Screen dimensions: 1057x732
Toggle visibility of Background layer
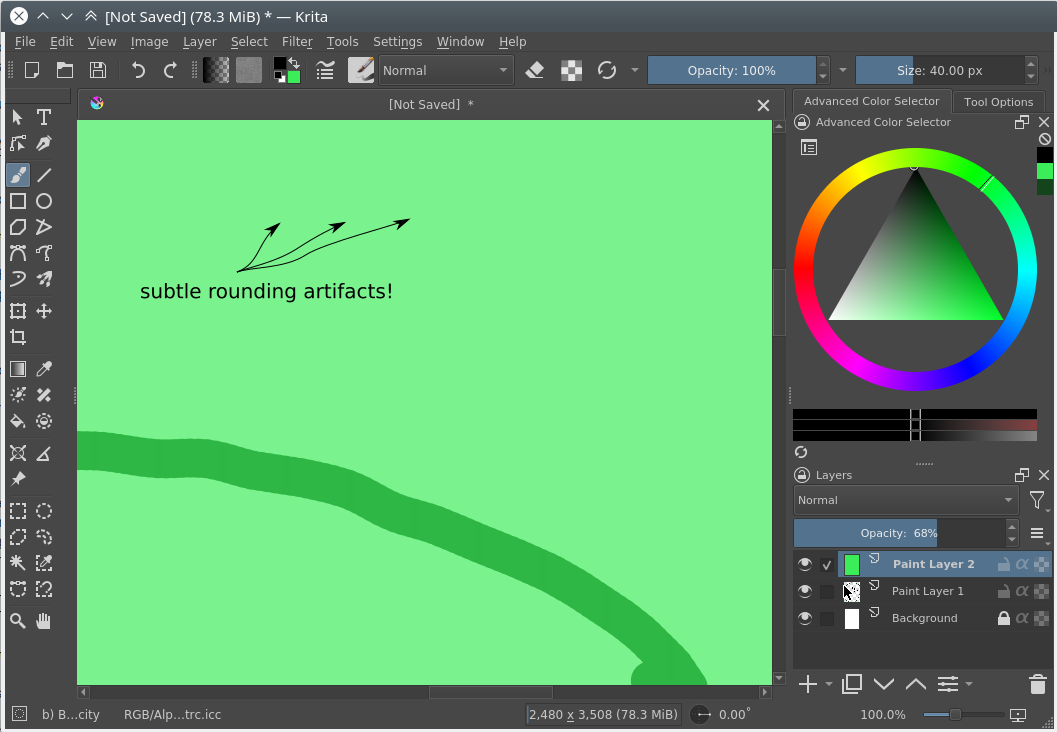805,619
